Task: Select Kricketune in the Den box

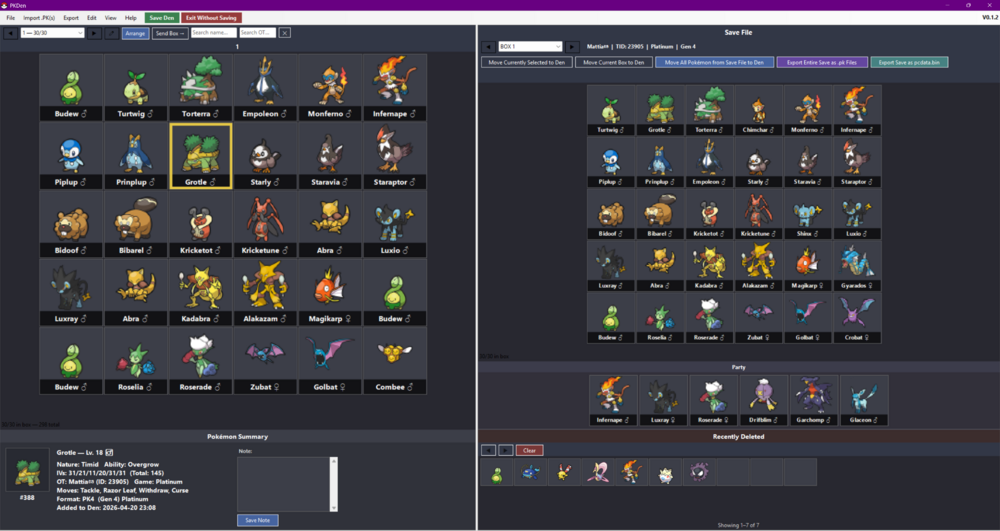Action: (x=265, y=224)
